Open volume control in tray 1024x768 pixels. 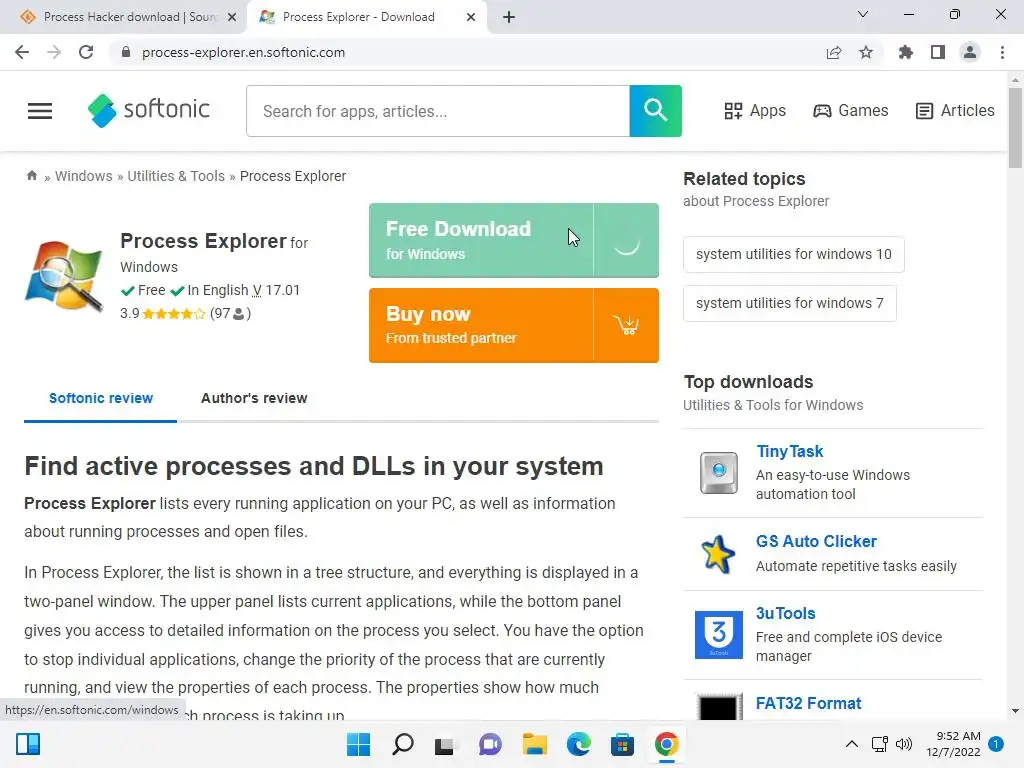point(904,744)
